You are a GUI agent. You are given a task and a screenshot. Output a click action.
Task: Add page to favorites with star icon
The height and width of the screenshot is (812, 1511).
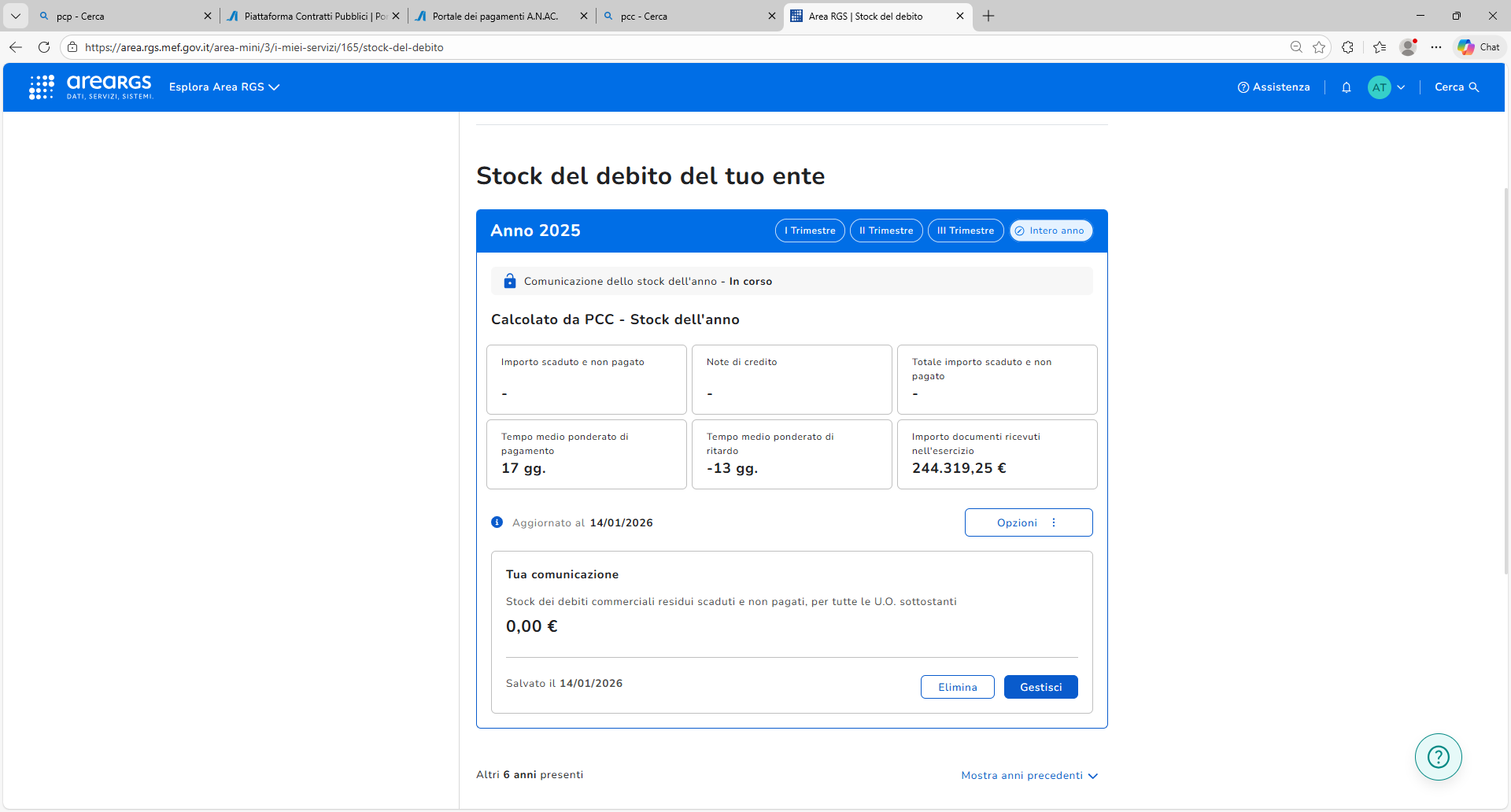coord(1319,47)
